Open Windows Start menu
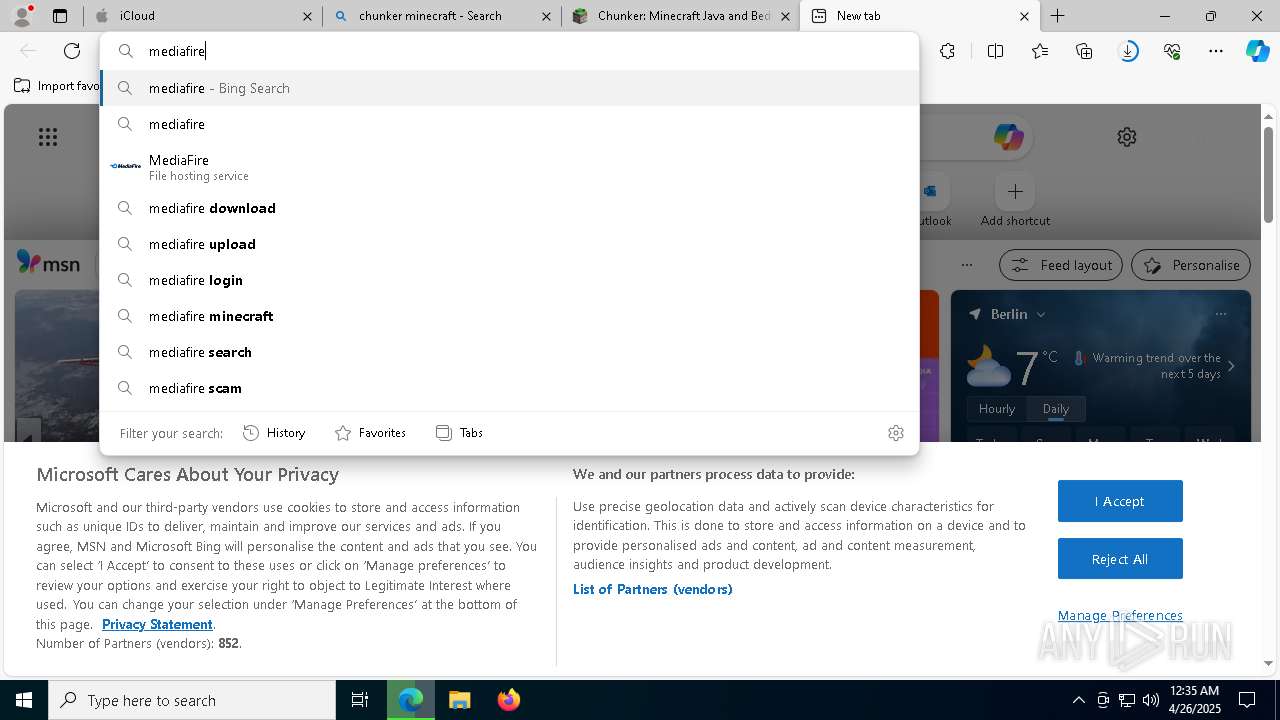Screen dimensions: 1280x720 point(24,700)
